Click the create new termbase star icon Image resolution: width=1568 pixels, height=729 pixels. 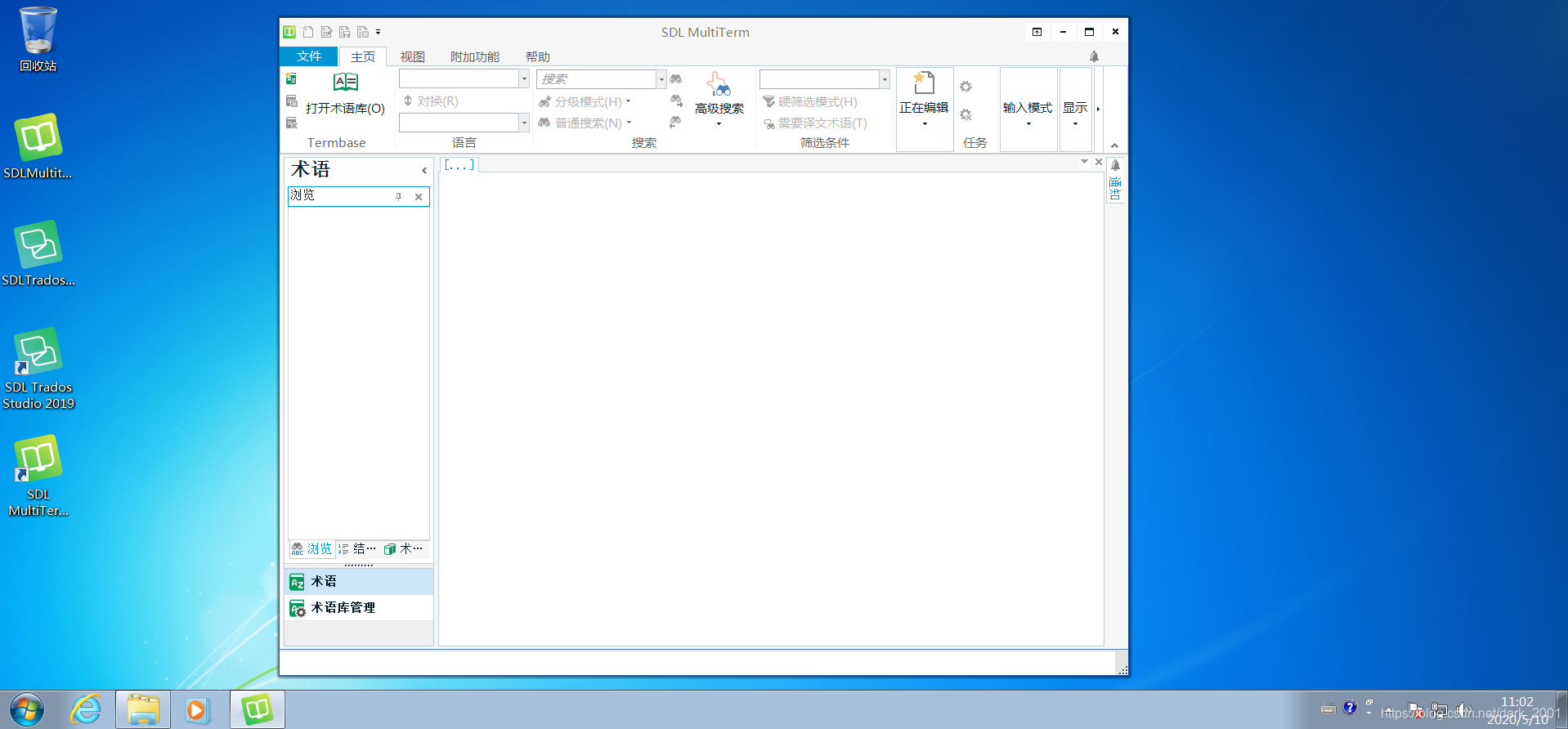click(x=291, y=78)
